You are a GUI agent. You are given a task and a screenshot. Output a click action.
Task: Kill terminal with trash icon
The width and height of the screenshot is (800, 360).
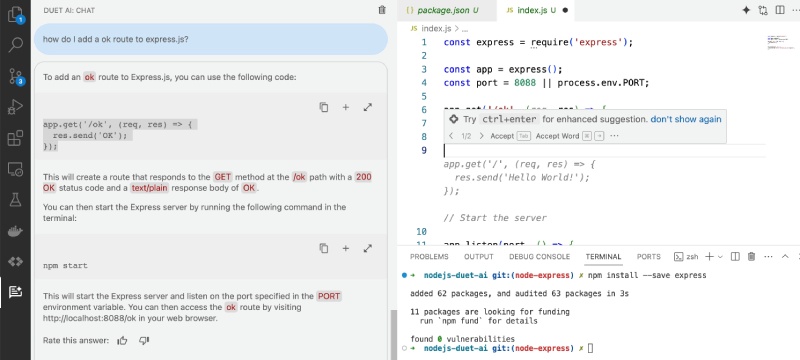coord(751,256)
